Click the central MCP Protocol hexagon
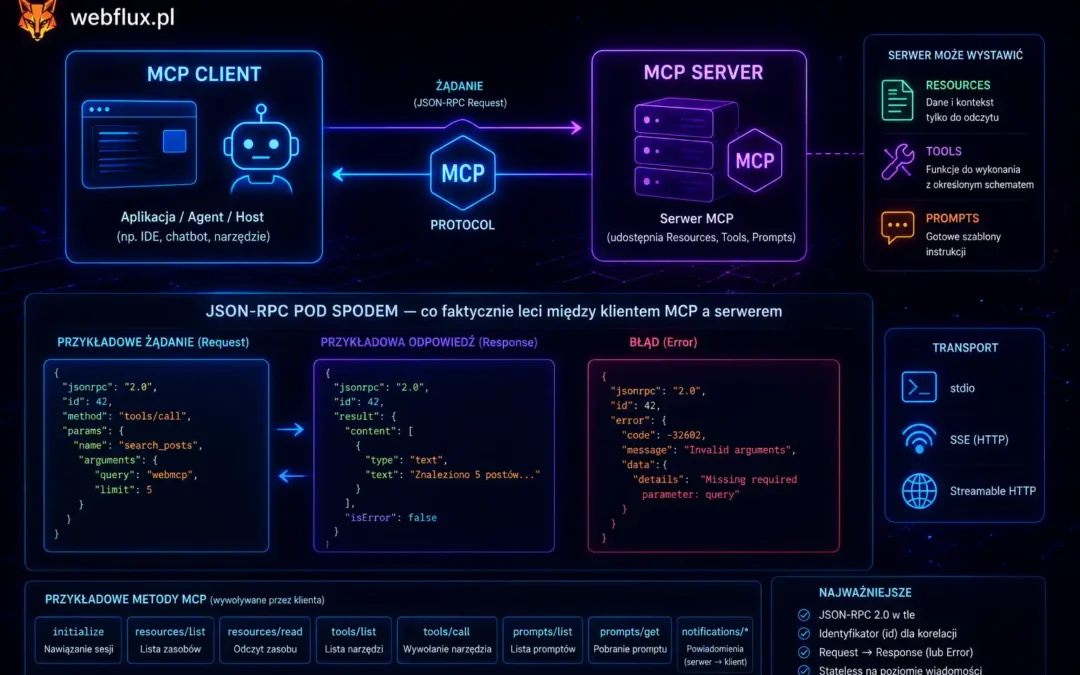1080x675 pixels. (462, 173)
